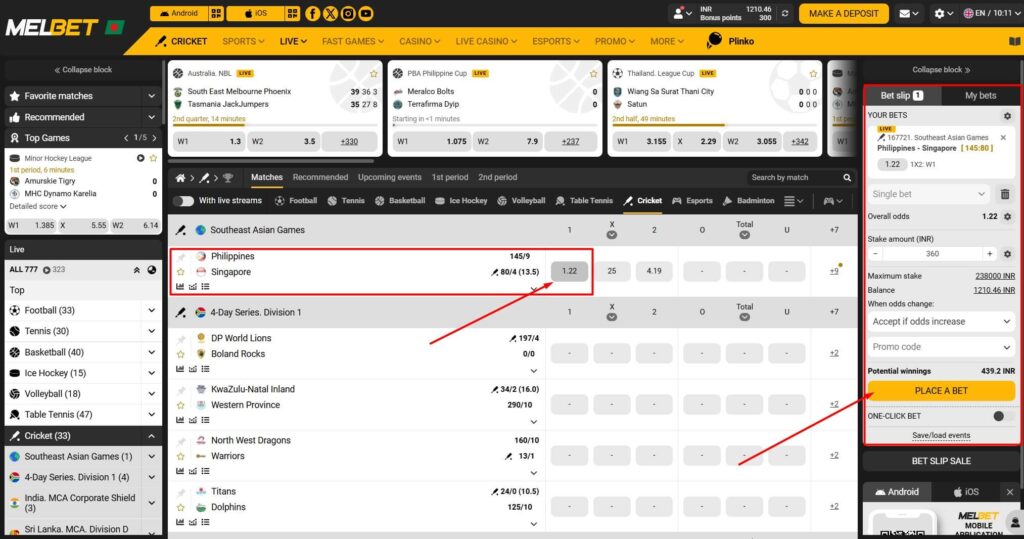Expand Detailed score for hockey match

(x=38, y=206)
